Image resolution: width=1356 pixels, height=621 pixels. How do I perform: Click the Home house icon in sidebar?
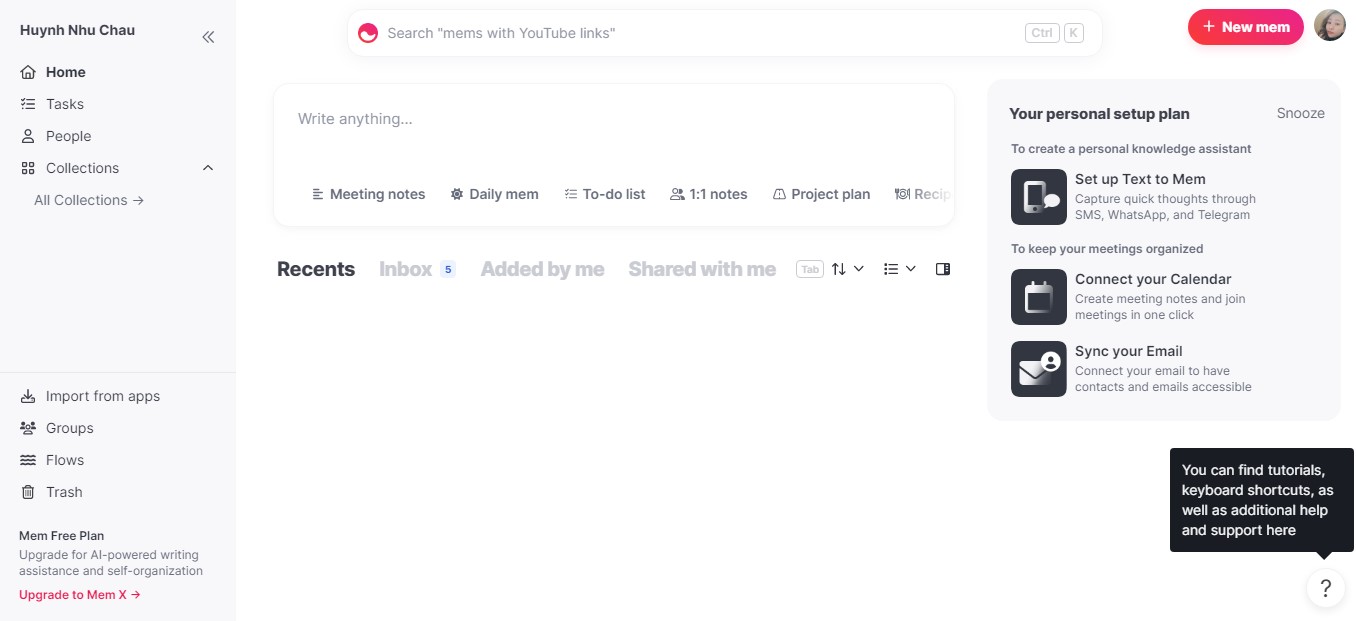point(28,72)
